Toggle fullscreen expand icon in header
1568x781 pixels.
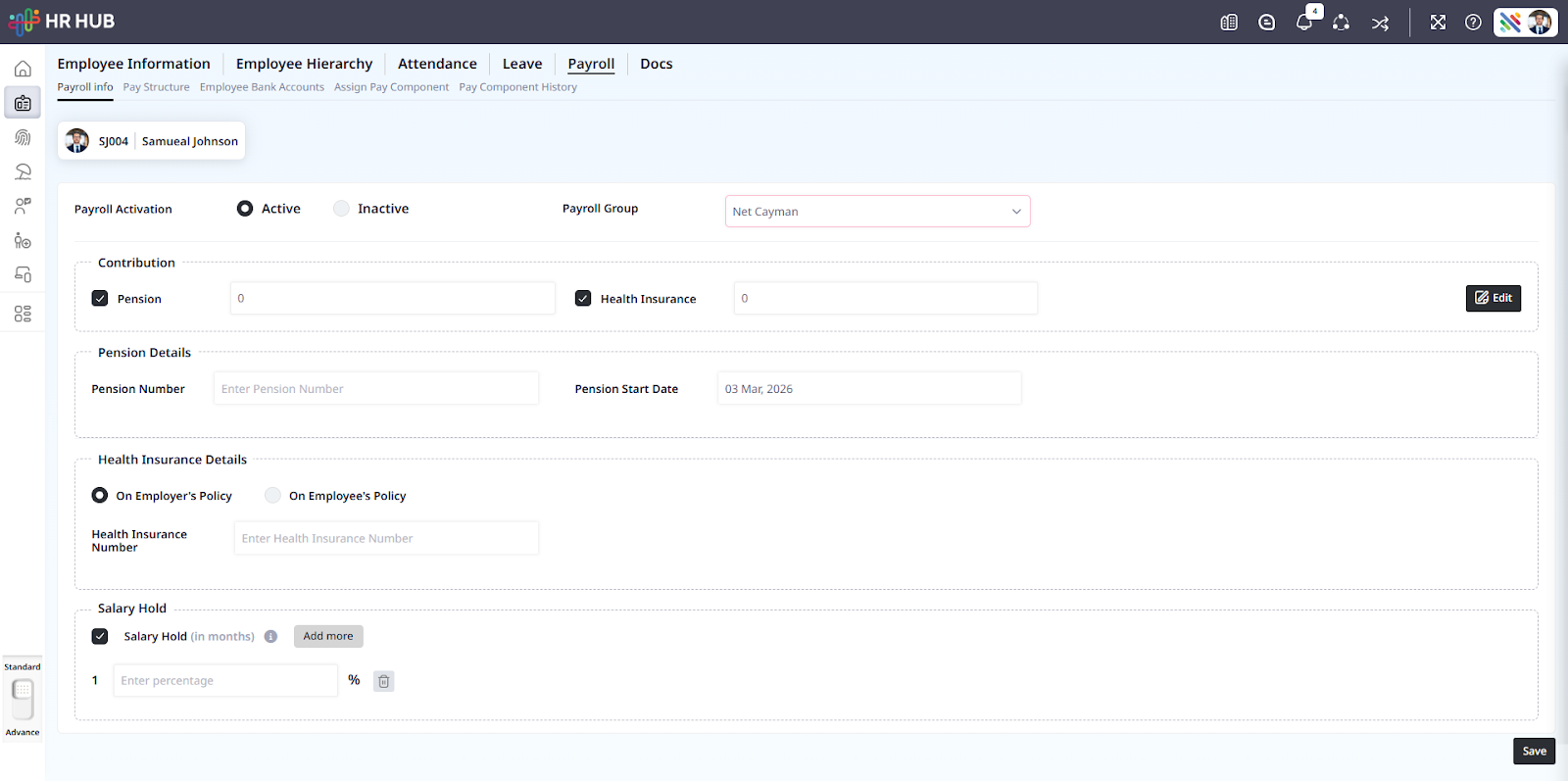[x=1438, y=23]
